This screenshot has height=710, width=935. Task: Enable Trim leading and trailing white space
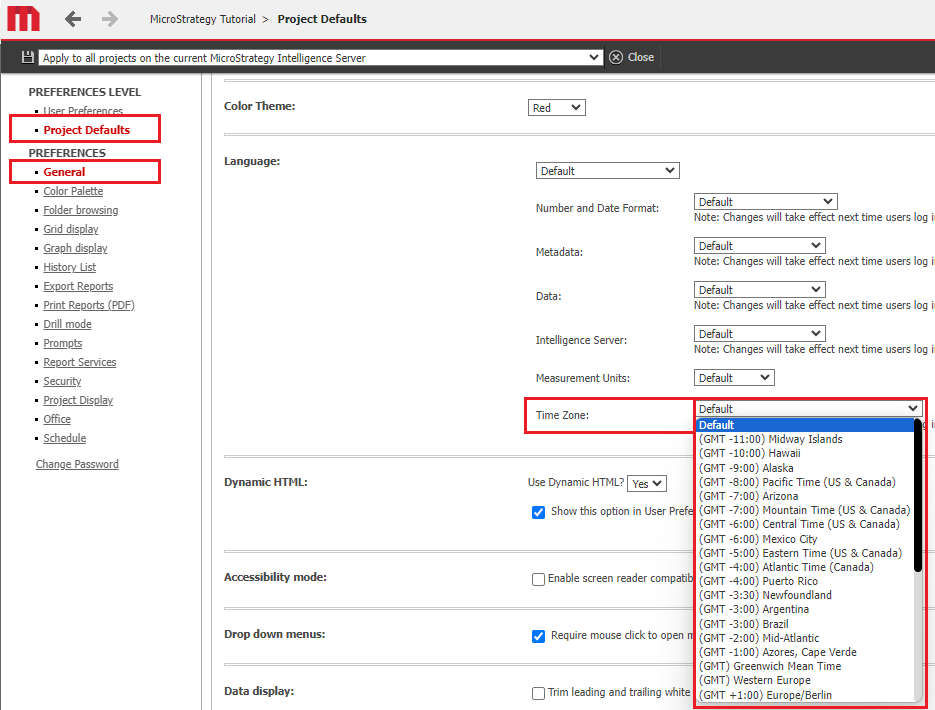tap(538, 693)
